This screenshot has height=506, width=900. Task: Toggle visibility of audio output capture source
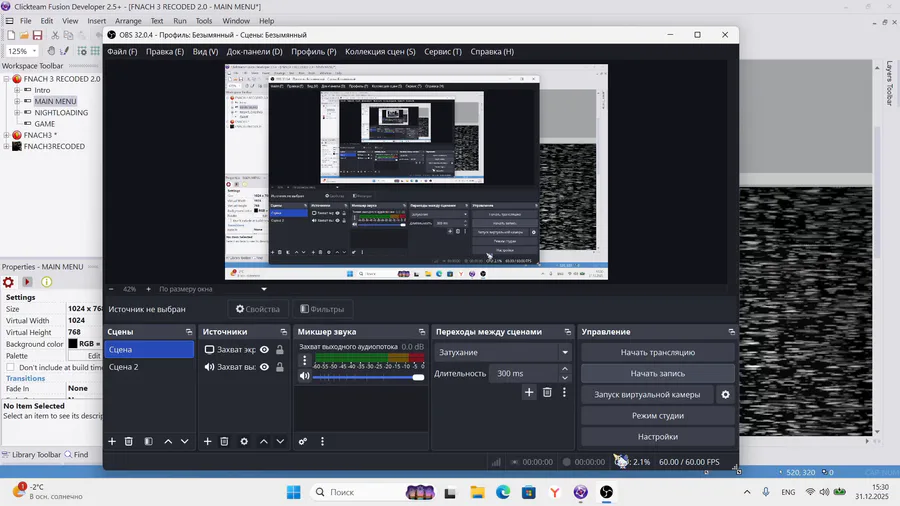[264, 367]
